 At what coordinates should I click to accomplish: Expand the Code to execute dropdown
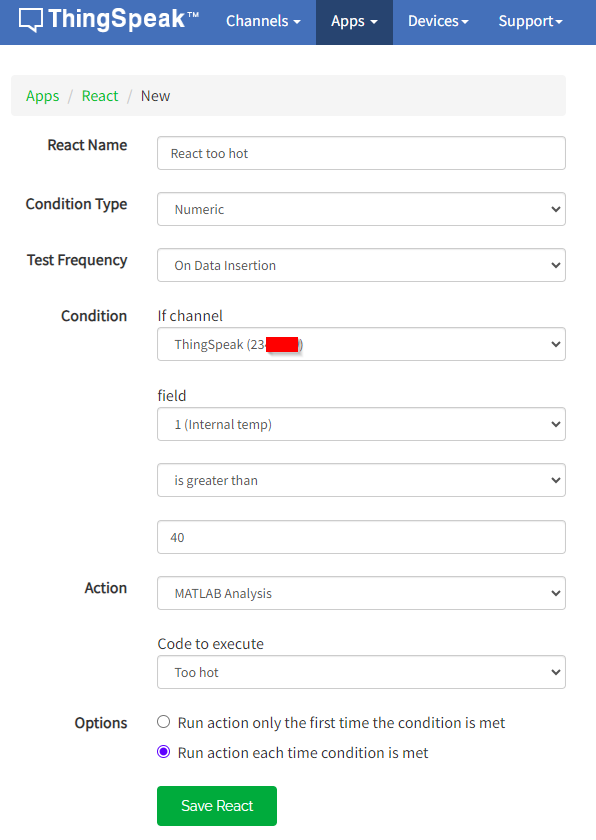(x=361, y=672)
